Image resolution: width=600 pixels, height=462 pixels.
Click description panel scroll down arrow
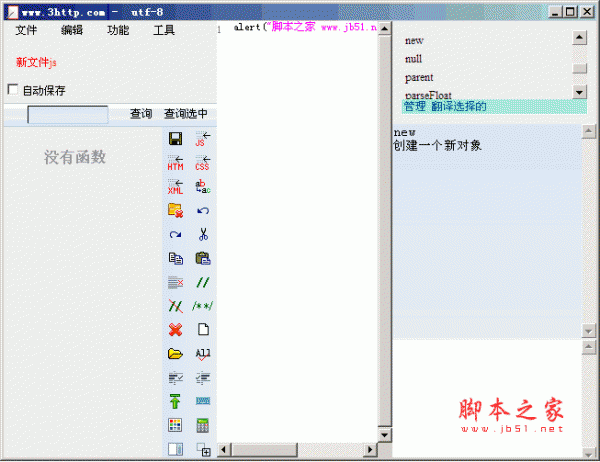589,331
